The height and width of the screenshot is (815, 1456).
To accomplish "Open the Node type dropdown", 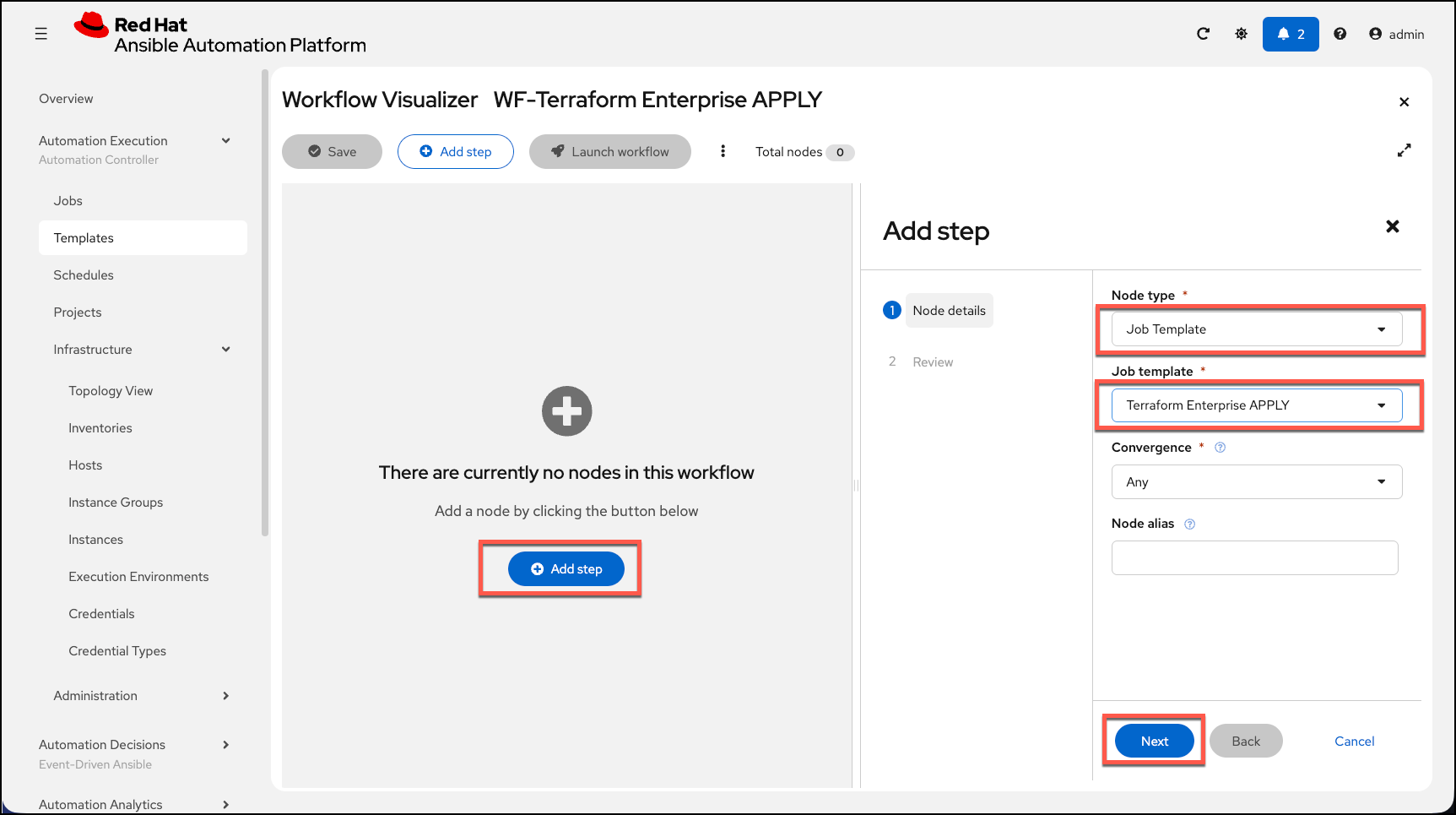I will 1257,329.
